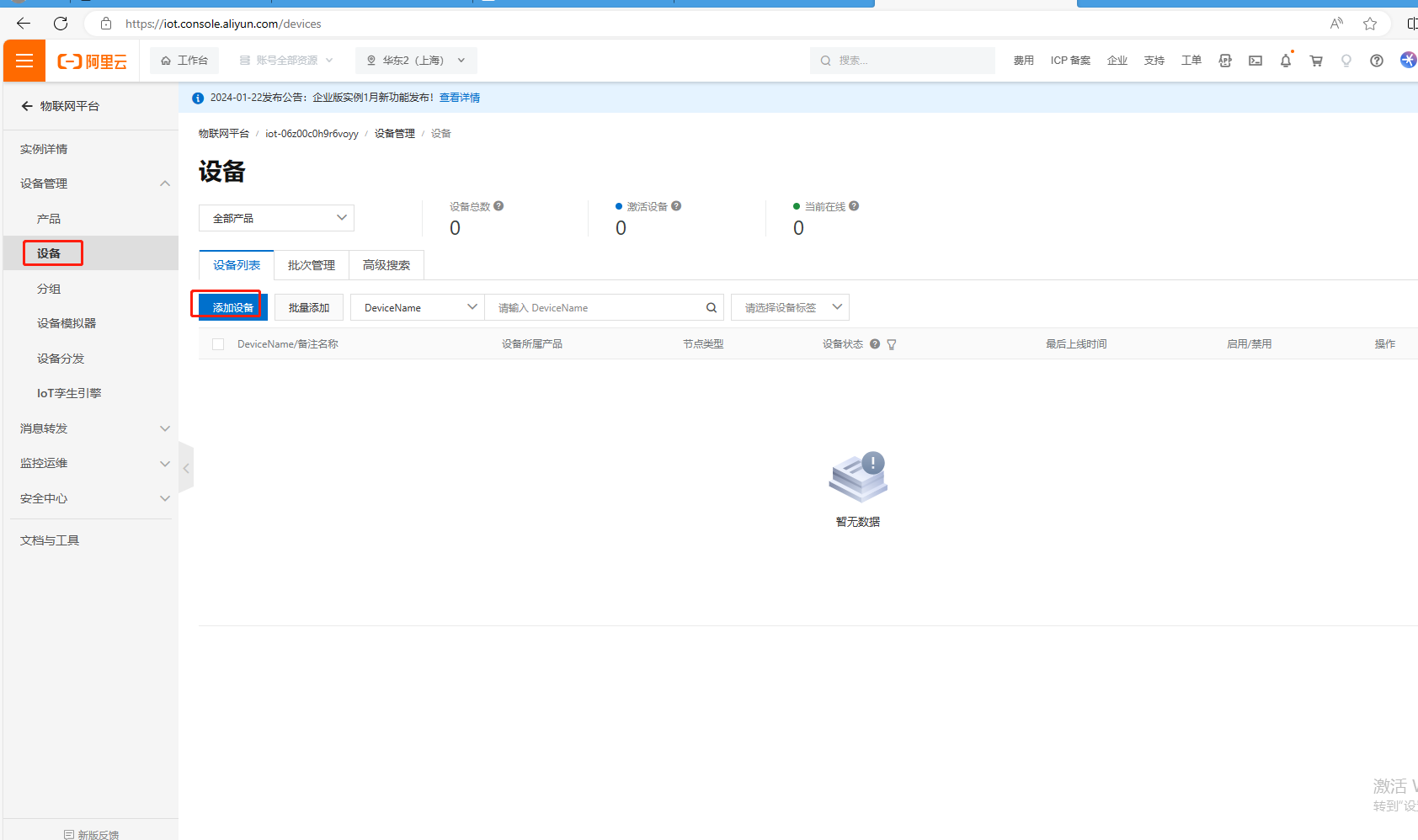Open the 查看详情 announcement link
Viewport: 1418px width, 840px height.
click(459, 98)
